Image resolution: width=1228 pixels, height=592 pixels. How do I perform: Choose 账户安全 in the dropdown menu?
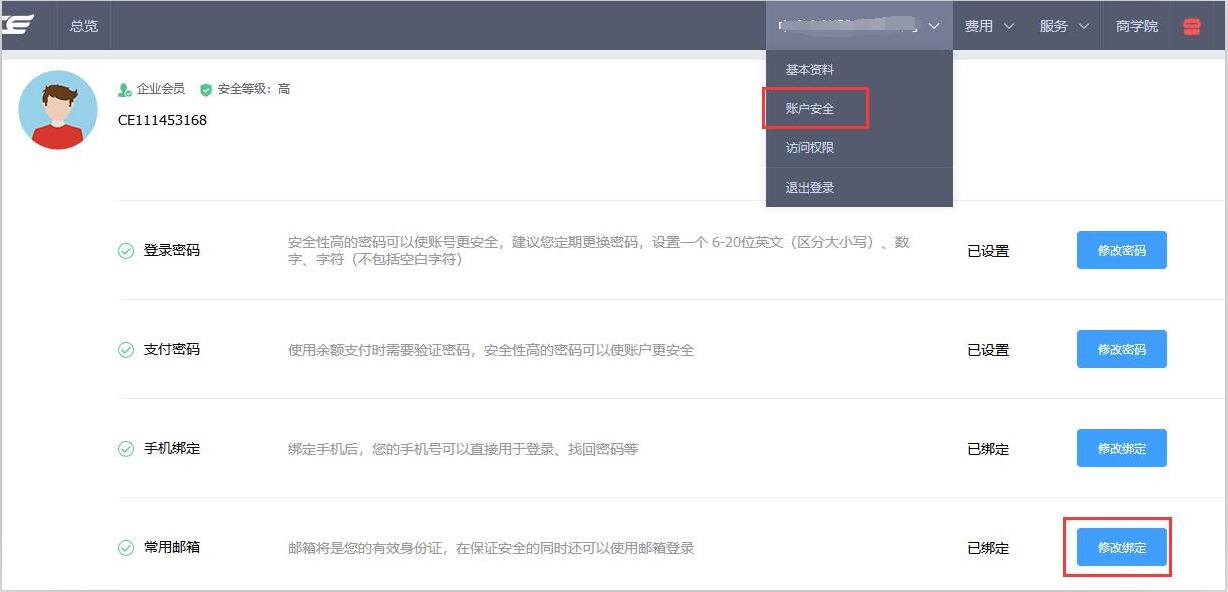tap(809, 109)
